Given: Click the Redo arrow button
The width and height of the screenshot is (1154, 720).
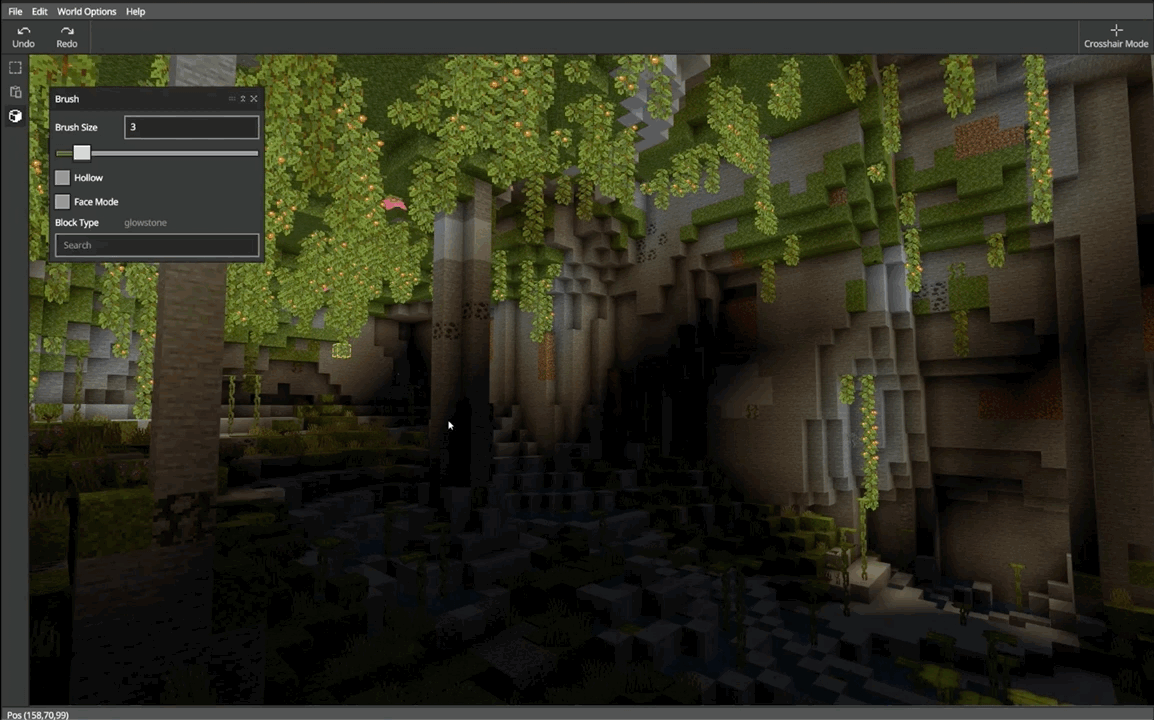Looking at the screenshot, I should pyautogui.click(x=67, y=37).
